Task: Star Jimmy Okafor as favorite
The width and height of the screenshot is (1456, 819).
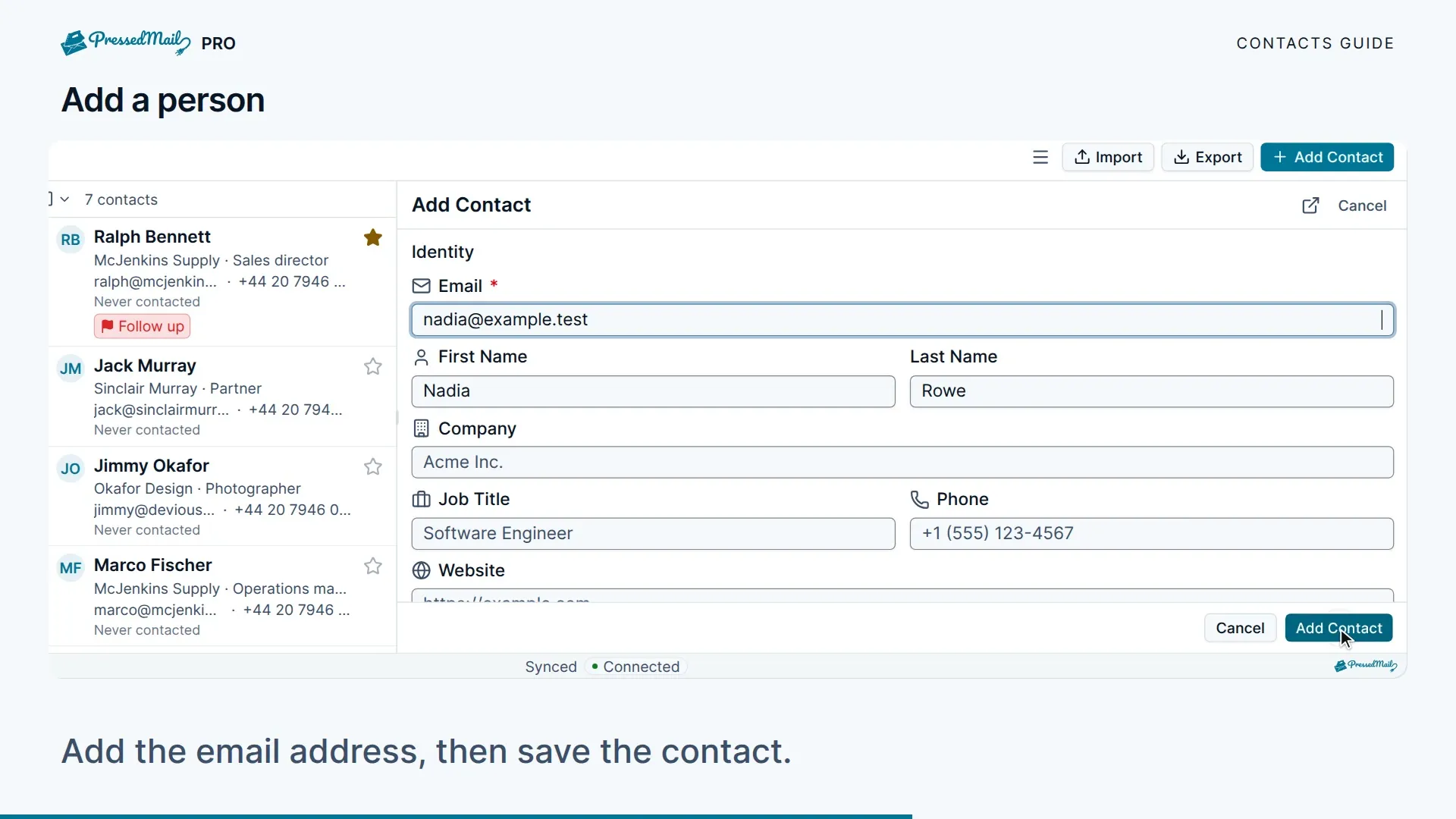Action: [x=372, y=466]
